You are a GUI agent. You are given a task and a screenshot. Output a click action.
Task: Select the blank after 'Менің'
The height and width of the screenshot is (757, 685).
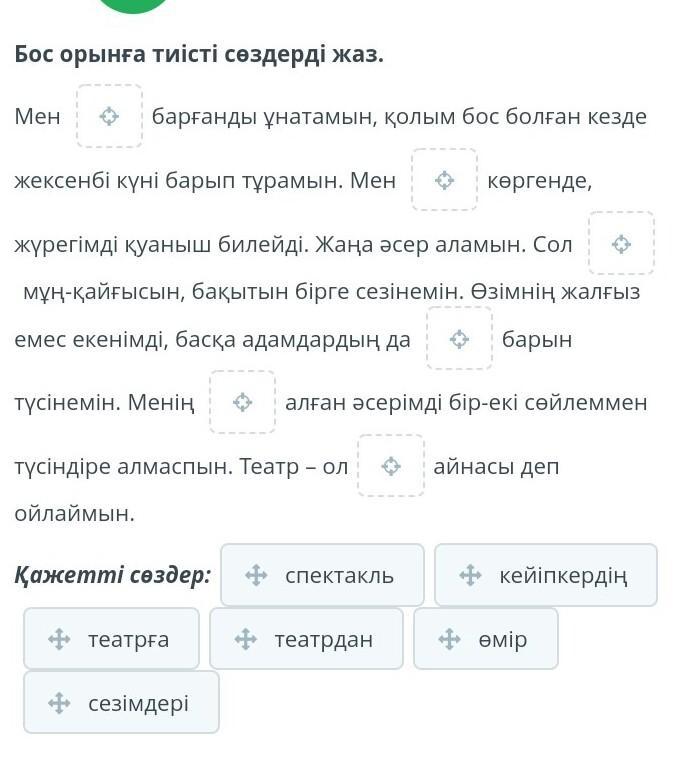click(242, 403)
